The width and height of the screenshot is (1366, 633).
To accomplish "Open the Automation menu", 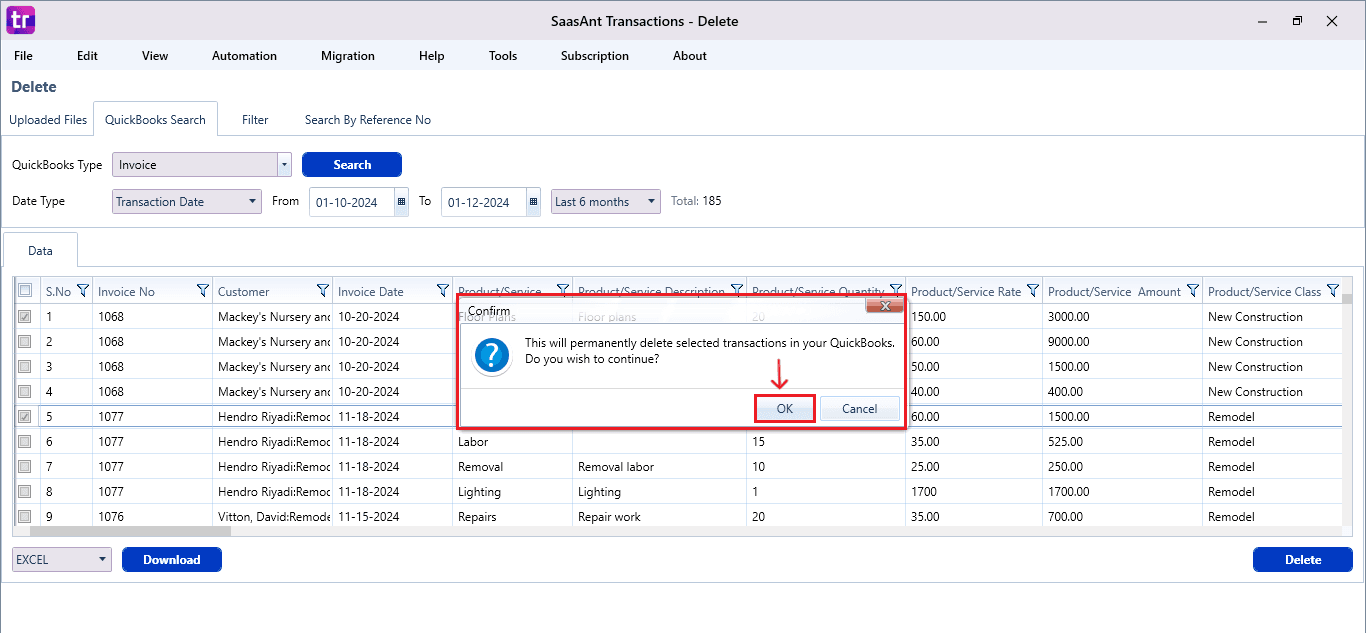I will coord(244,56).
